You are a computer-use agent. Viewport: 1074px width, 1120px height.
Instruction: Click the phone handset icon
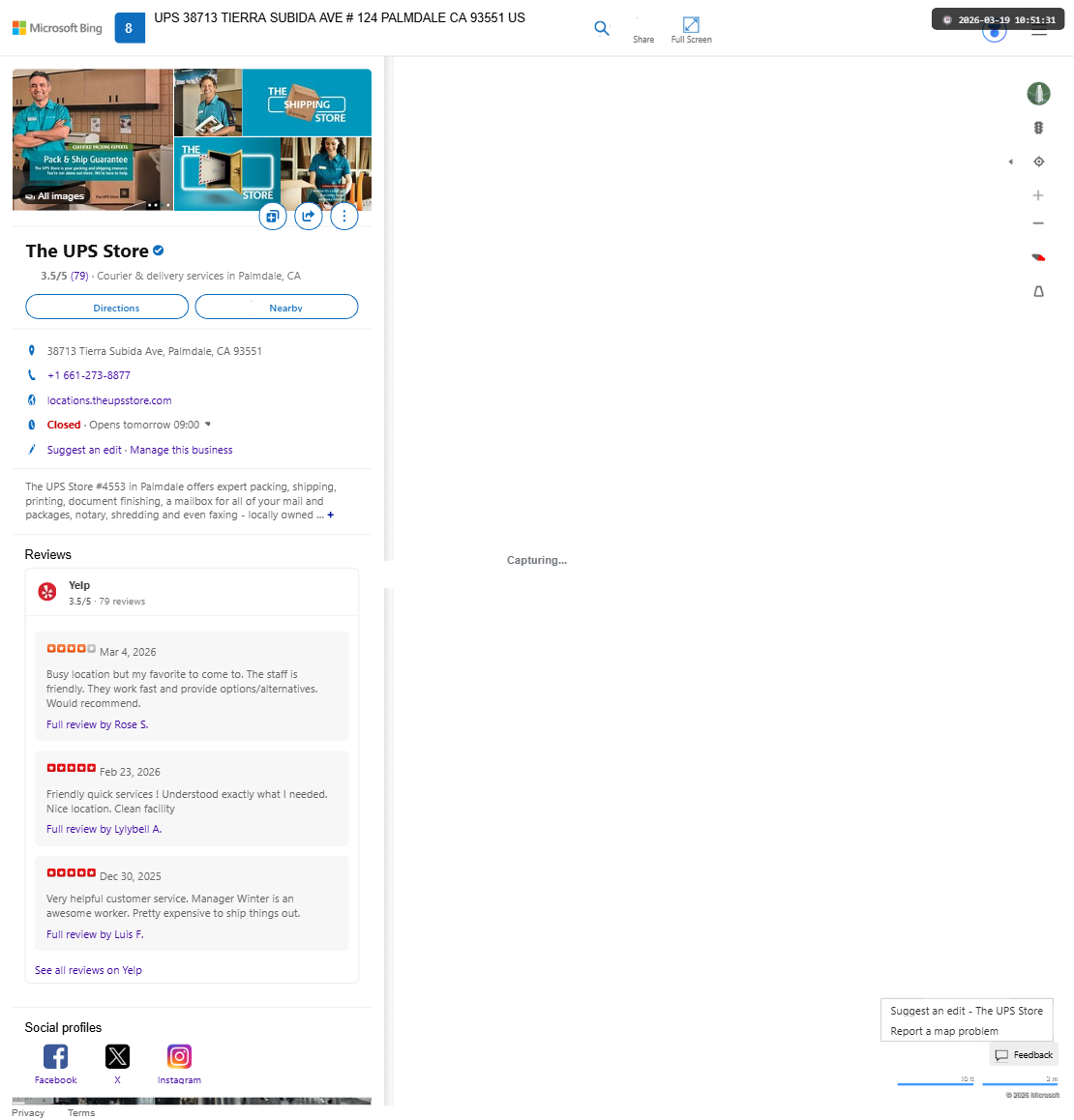[x=31, y=375]
